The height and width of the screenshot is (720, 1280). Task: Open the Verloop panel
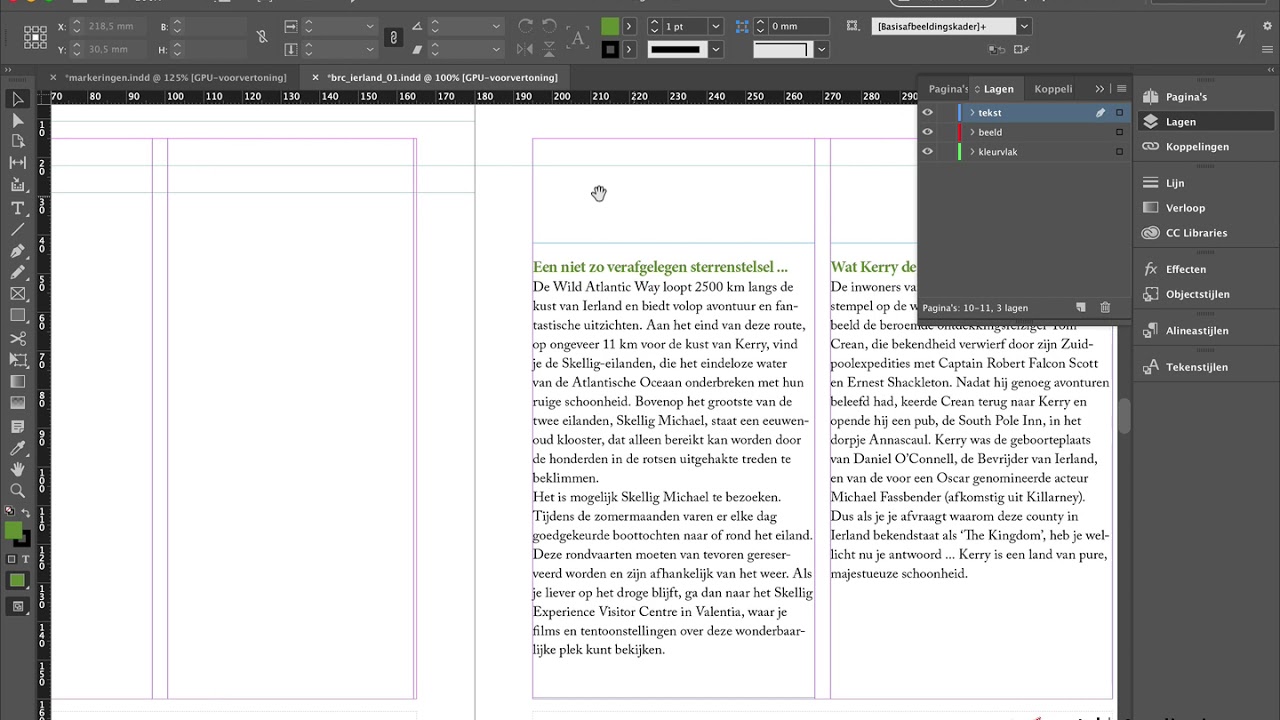[1185, 208]
